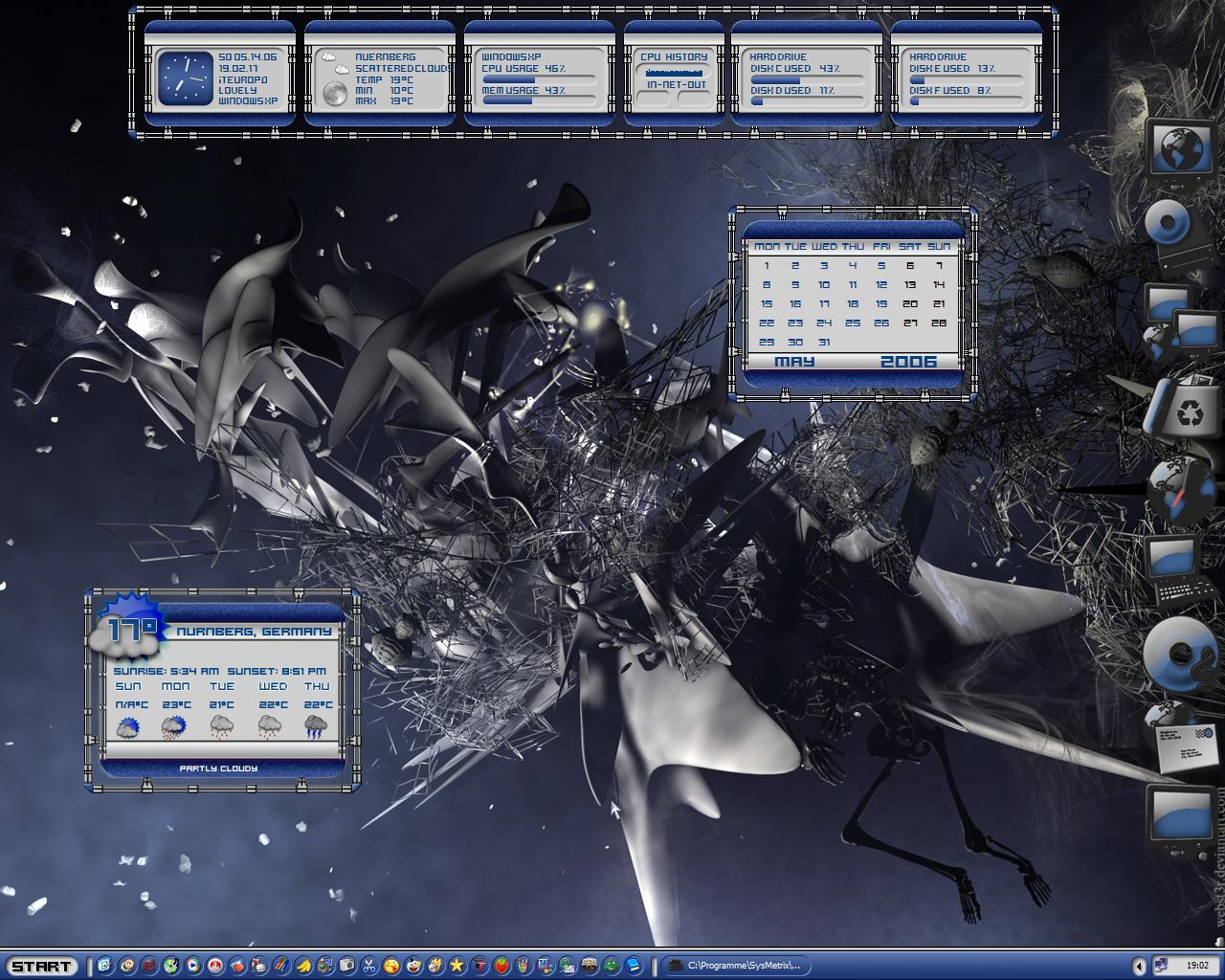The height and width of the screenshot is (980, 1225).
Task: Click the moon icon in weather widget
Action: point(335,94)
